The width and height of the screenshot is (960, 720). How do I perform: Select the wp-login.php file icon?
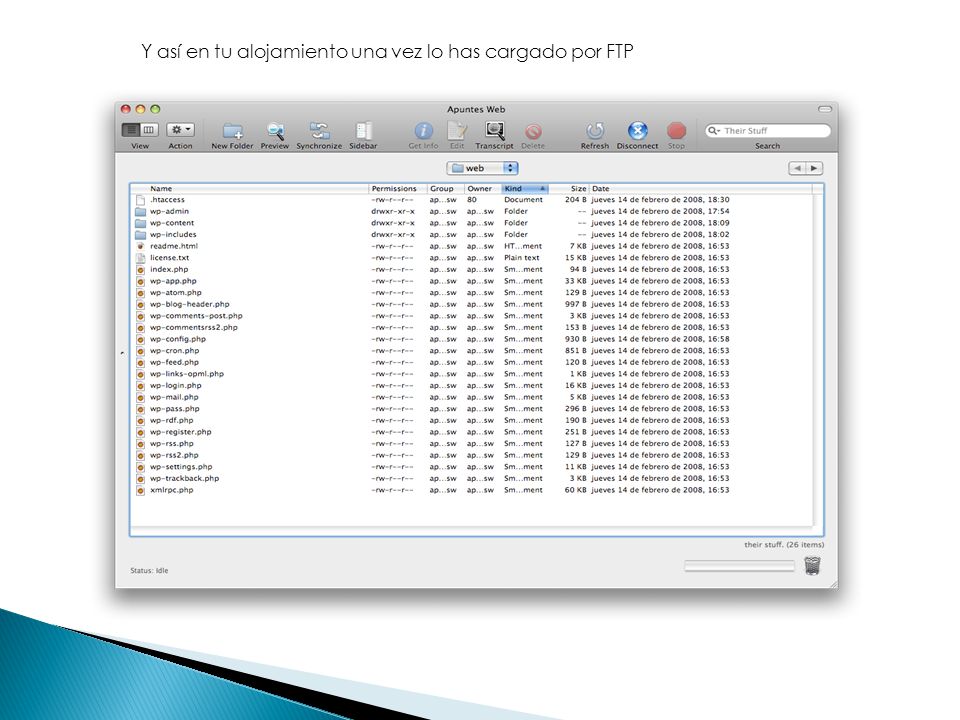[x=140, y=386]
